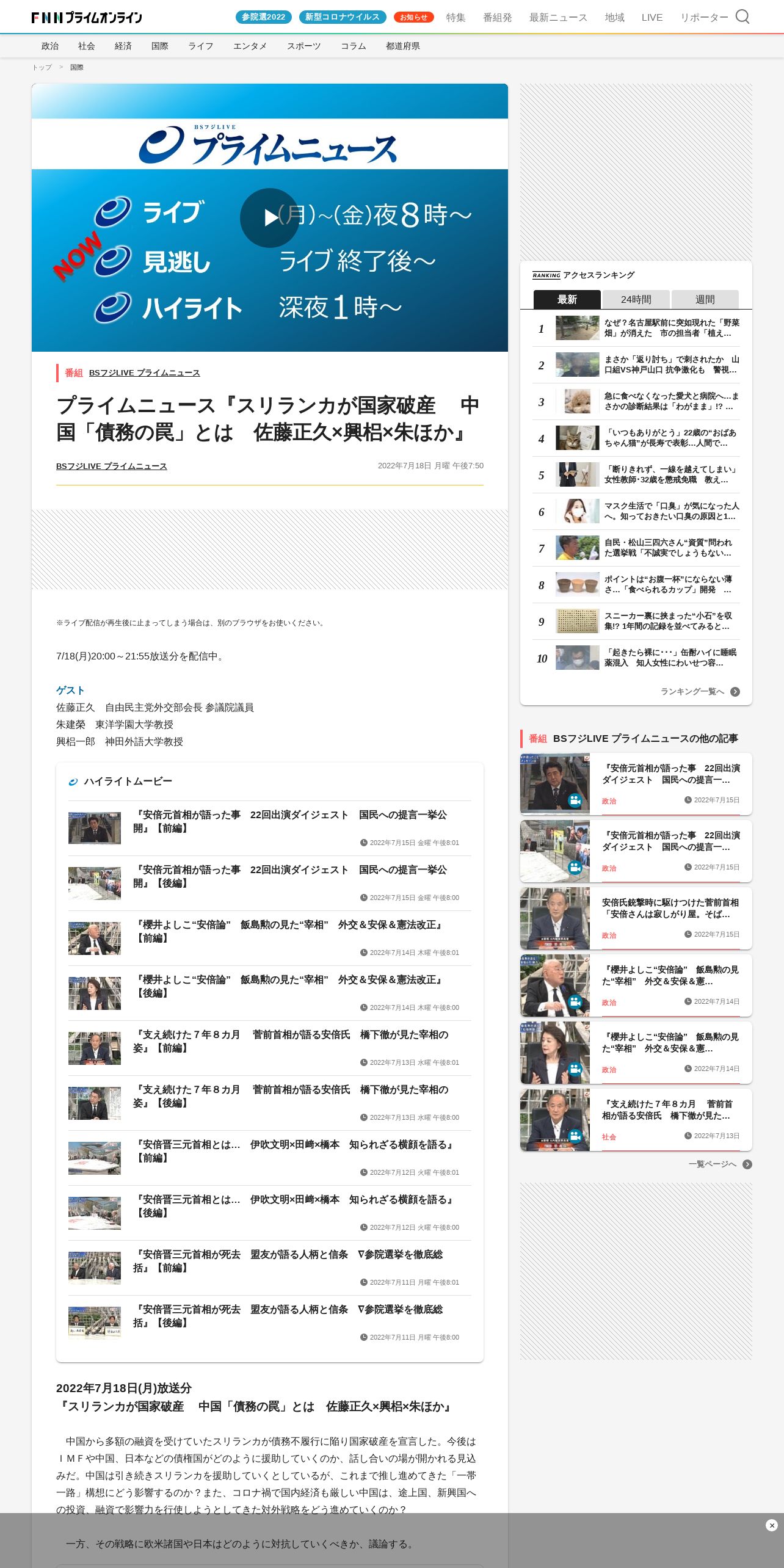Open ranking 5 女性教師 article
Image resolution: width=784 pixels, height=1568 pixels.
pos(636,474)
